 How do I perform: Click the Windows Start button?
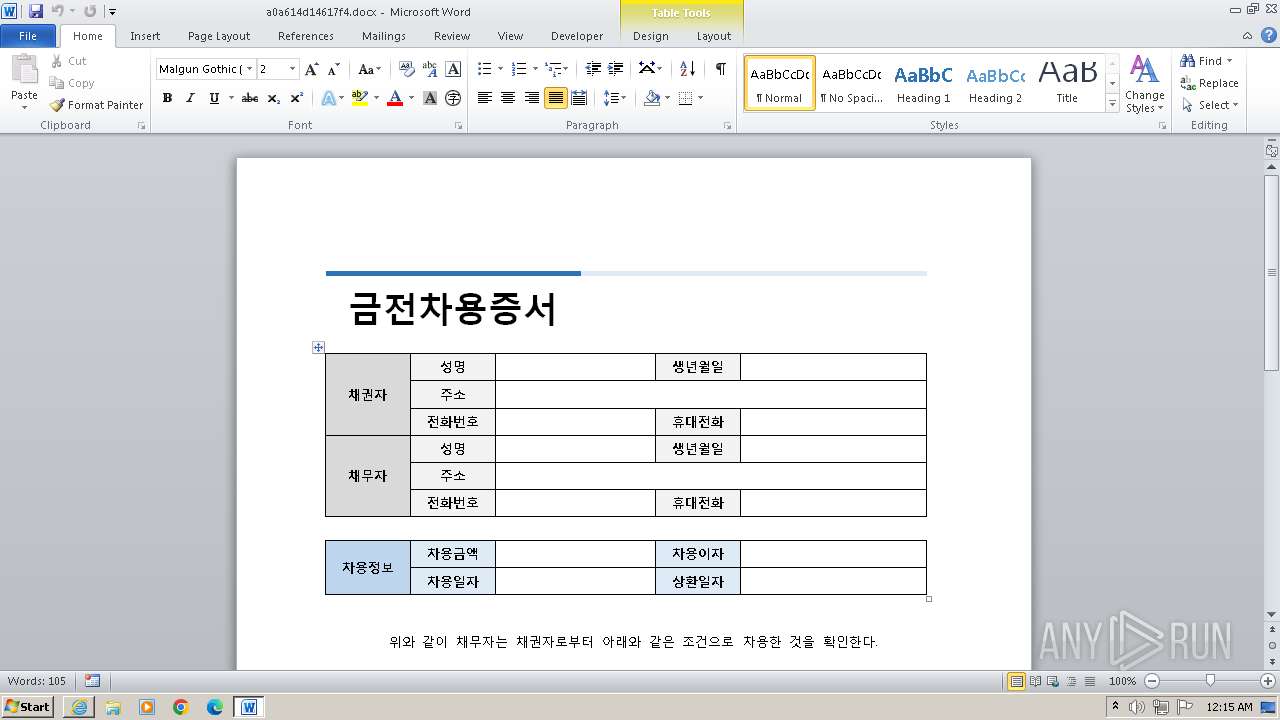point(27,707)
